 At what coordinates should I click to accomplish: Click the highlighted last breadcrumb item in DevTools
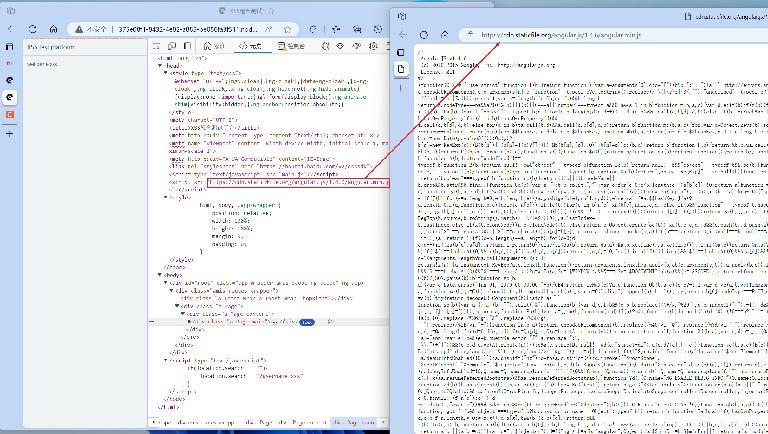point(354,422)
